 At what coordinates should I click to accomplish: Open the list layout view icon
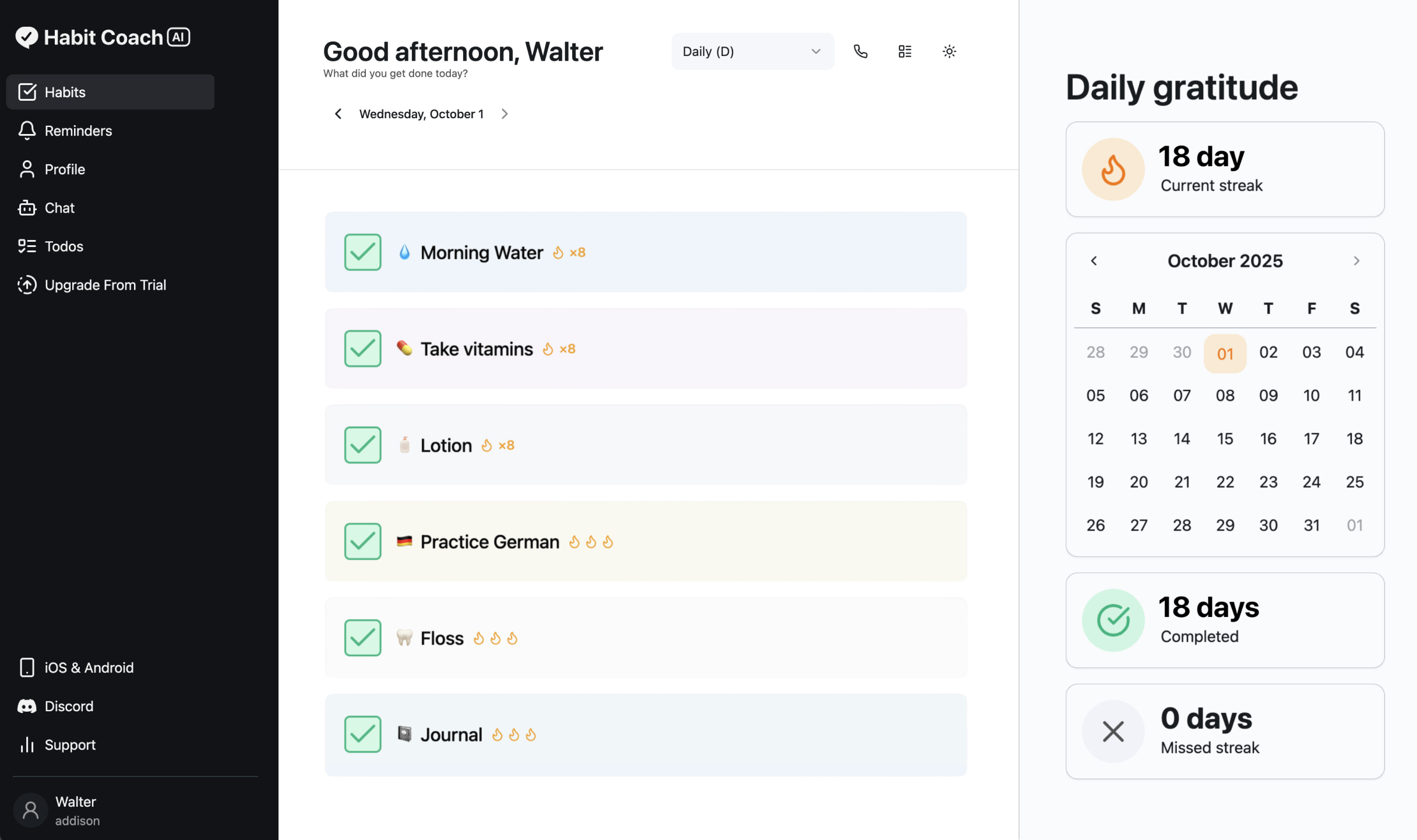(905, 51)
